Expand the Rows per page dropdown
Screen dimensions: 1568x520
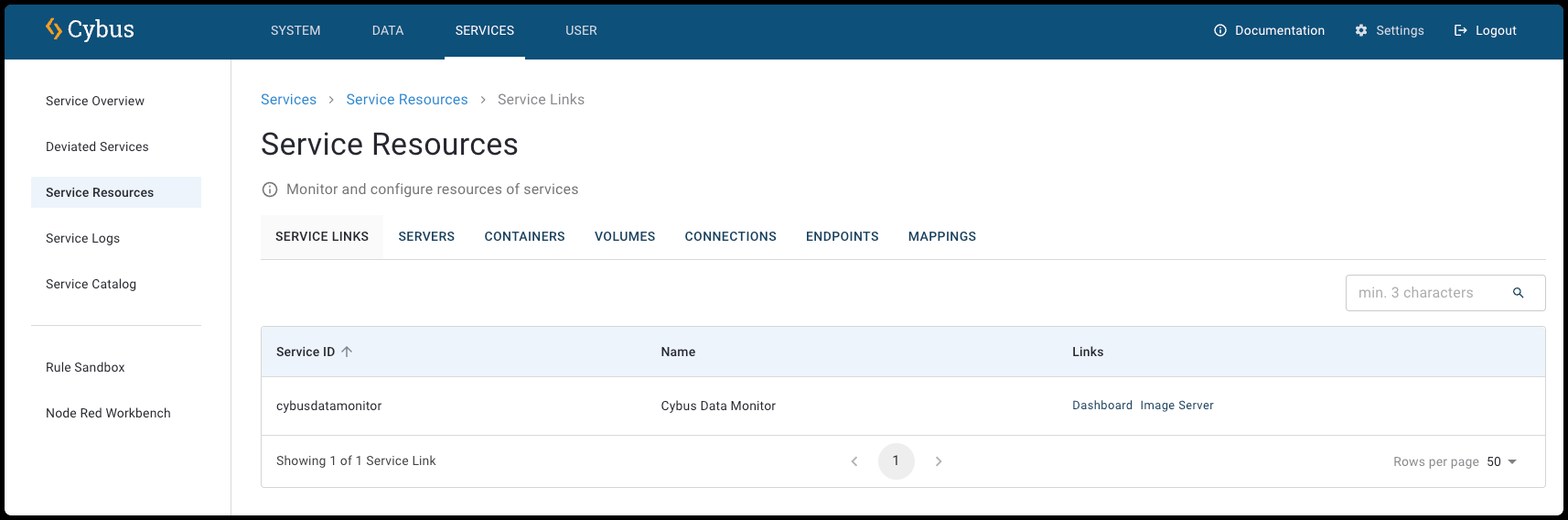[x=1501, y=461]
